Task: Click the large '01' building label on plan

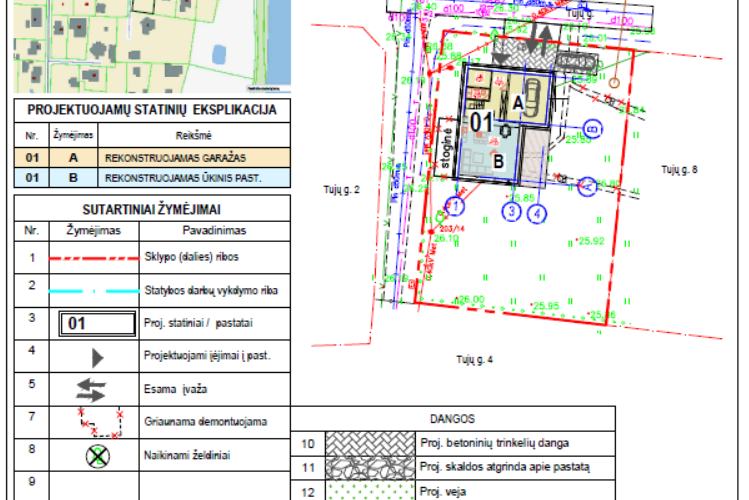Action: pos(481,122)
